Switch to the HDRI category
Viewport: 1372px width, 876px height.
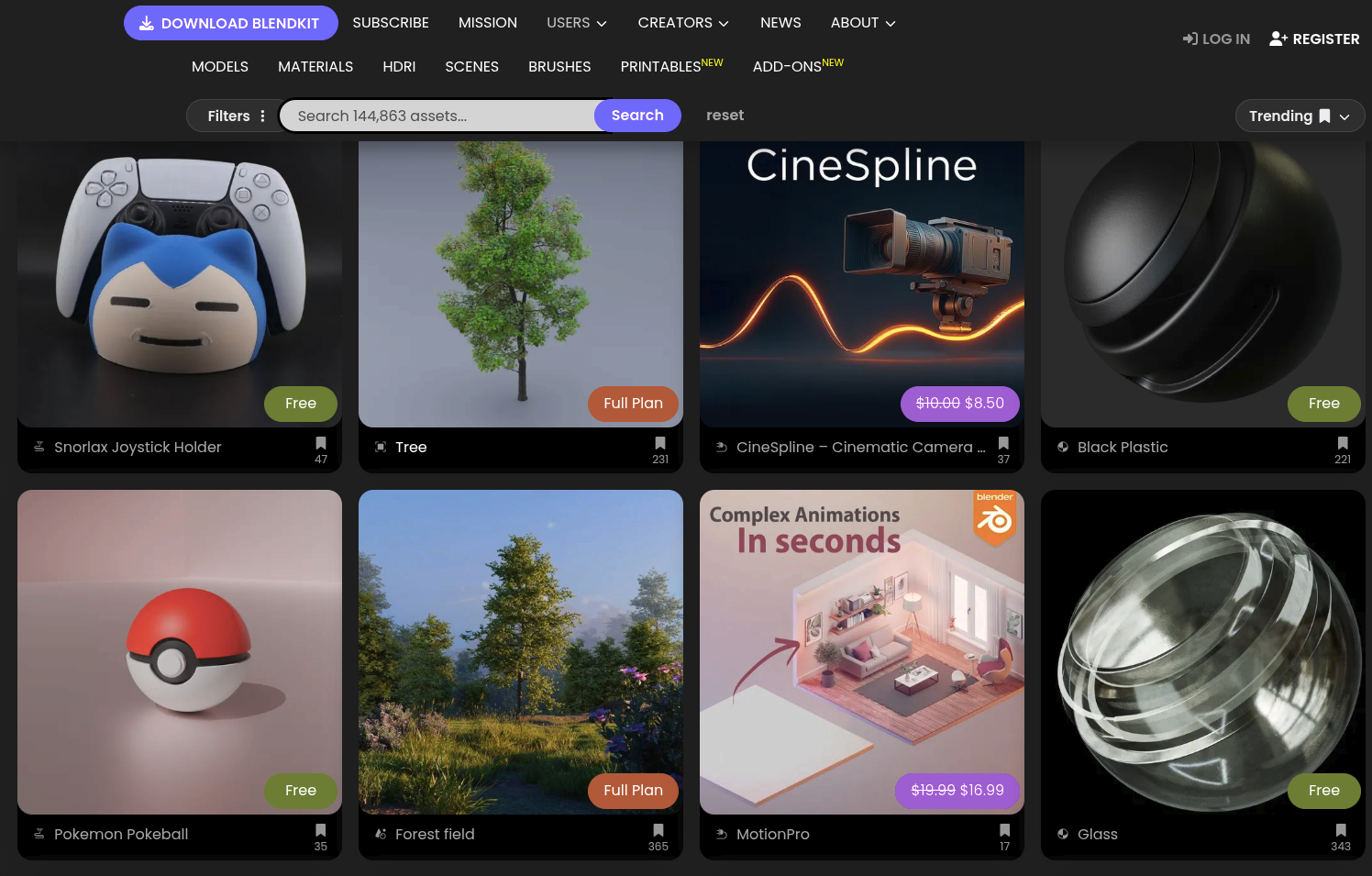pos(399,67)
